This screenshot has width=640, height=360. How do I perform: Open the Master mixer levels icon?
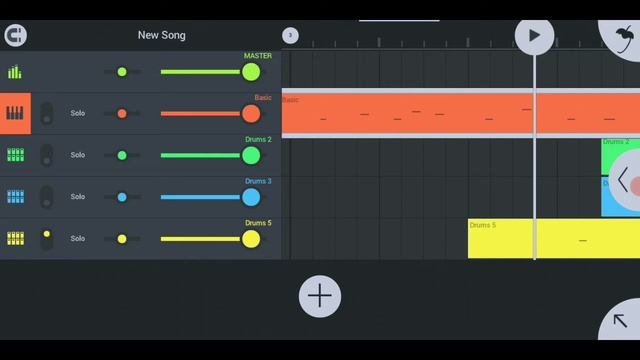(15, 72)
